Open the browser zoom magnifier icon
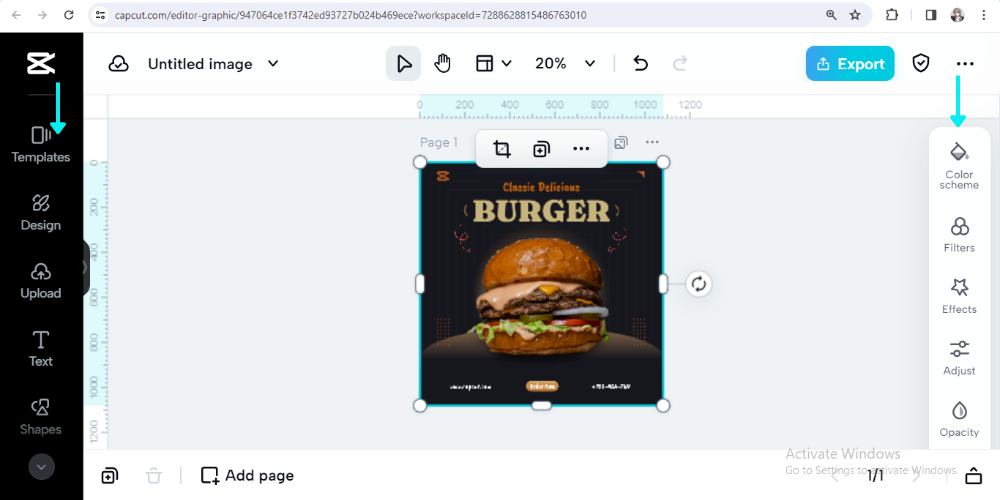The height and width of the screenshot is (500, 1000). [831, 15]
